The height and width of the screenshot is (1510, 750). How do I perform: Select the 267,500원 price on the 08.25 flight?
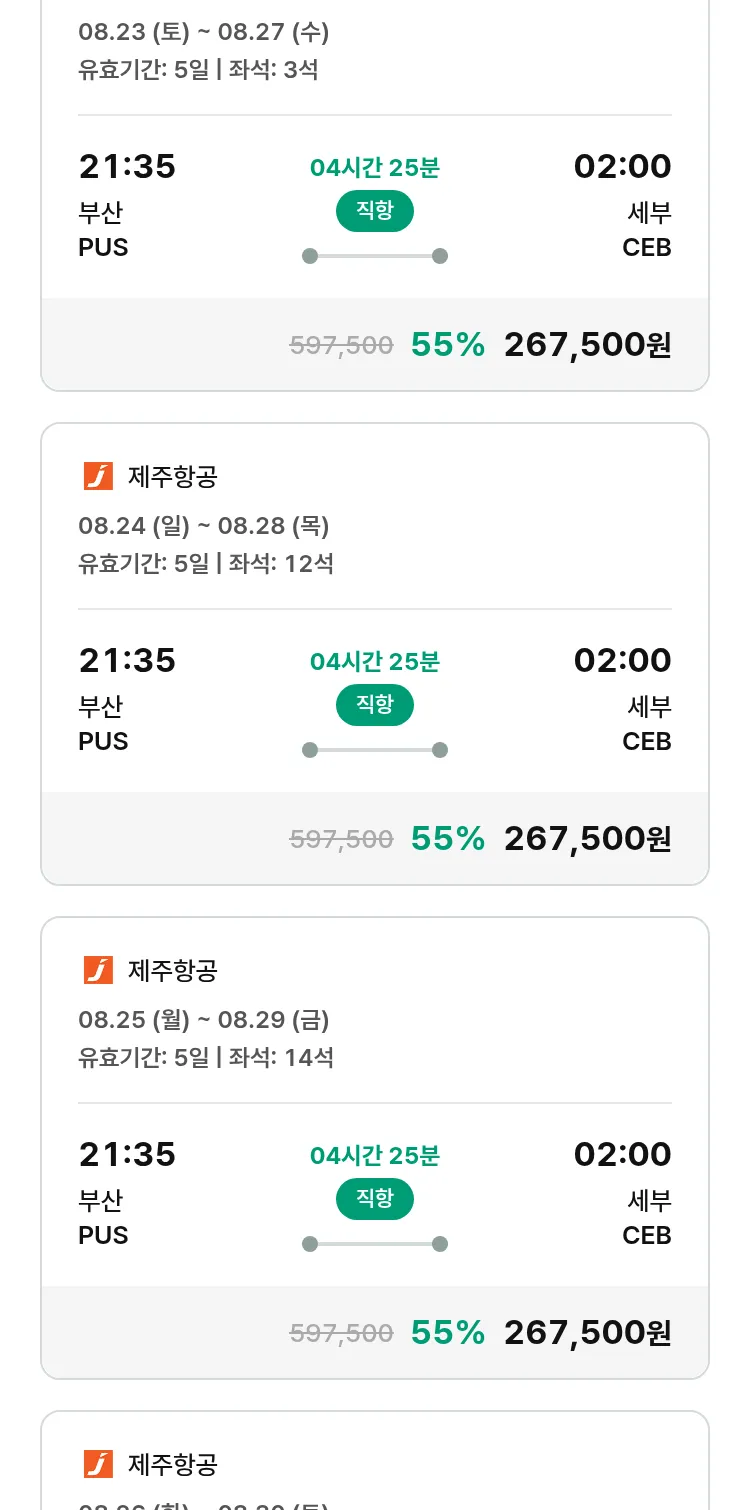pyautogui.click(x=587, y=1333)
